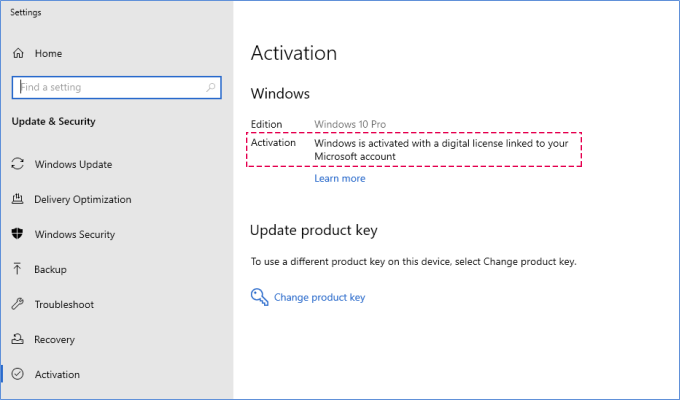Screen dimensions: 680x400
Task: Click the Windows Security shield icon
Action: tap(18, 234)
